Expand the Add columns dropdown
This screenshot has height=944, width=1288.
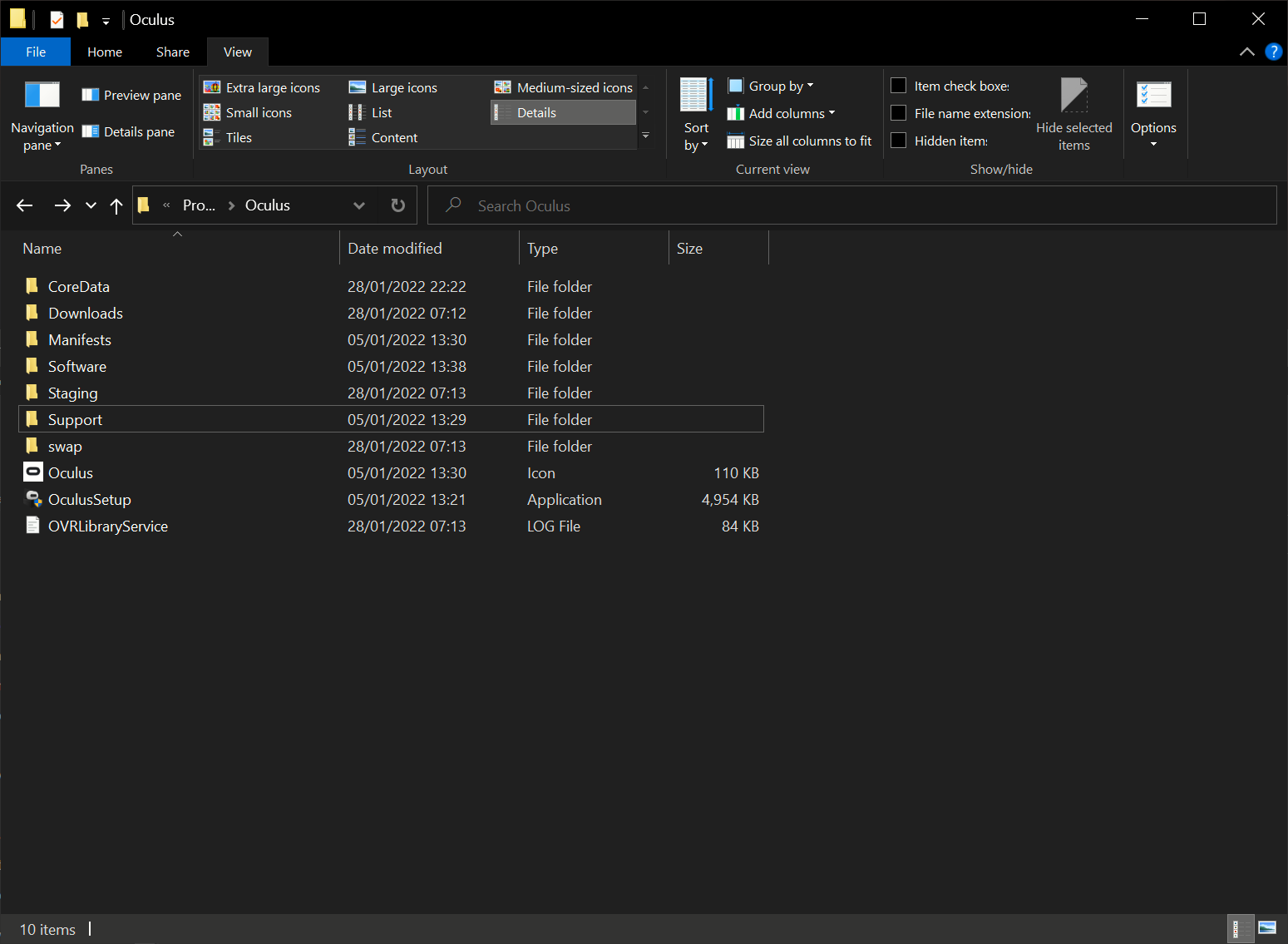point(782,113)
